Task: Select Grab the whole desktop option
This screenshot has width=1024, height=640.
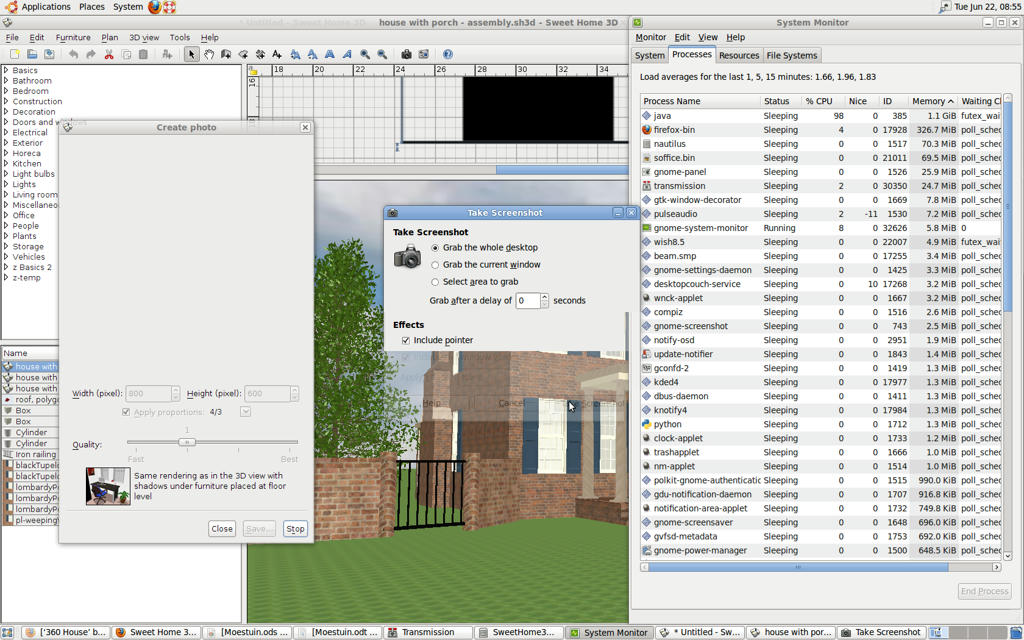Action: pos(484,248)
